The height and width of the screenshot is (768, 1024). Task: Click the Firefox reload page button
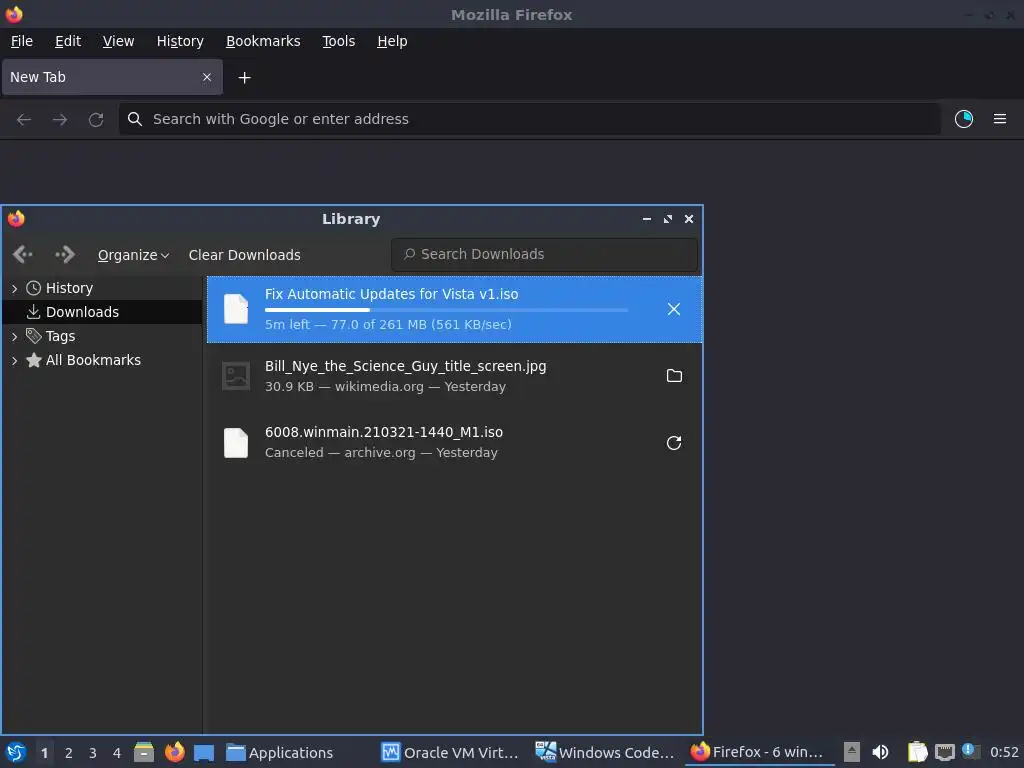(96, 119)
